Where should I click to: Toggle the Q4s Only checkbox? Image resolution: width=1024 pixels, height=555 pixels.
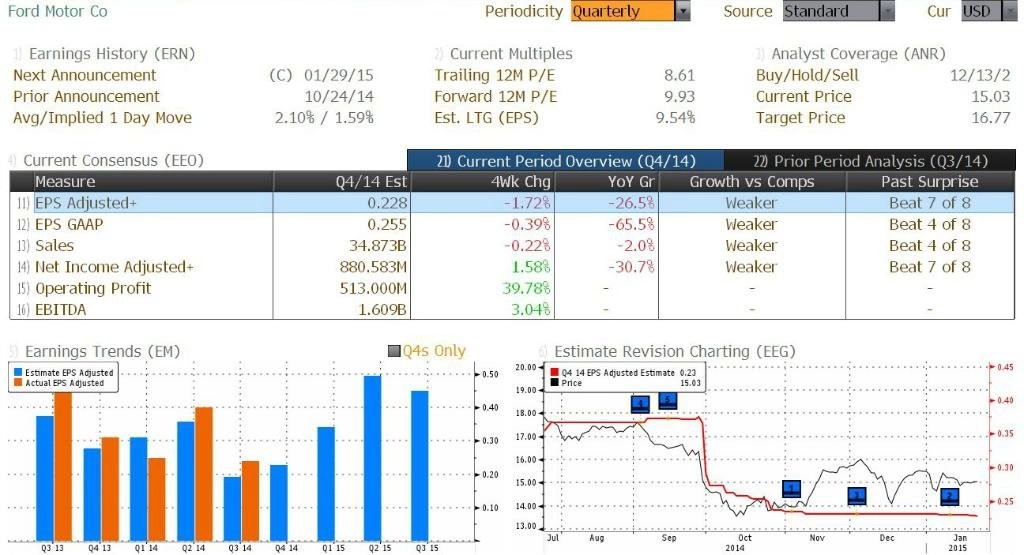tap(394, 351)
